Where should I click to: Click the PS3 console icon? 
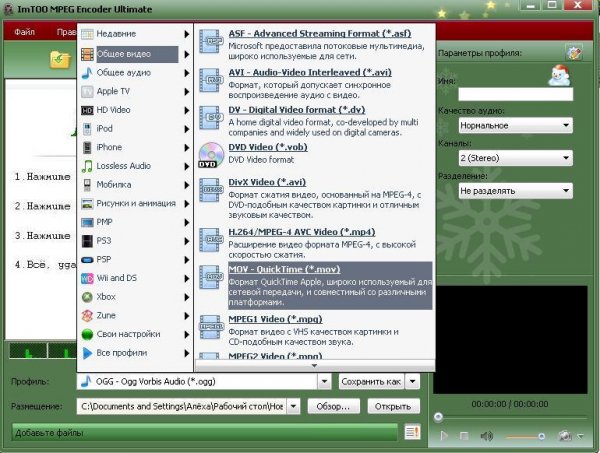pyautogui.click(x=87, y=241)
